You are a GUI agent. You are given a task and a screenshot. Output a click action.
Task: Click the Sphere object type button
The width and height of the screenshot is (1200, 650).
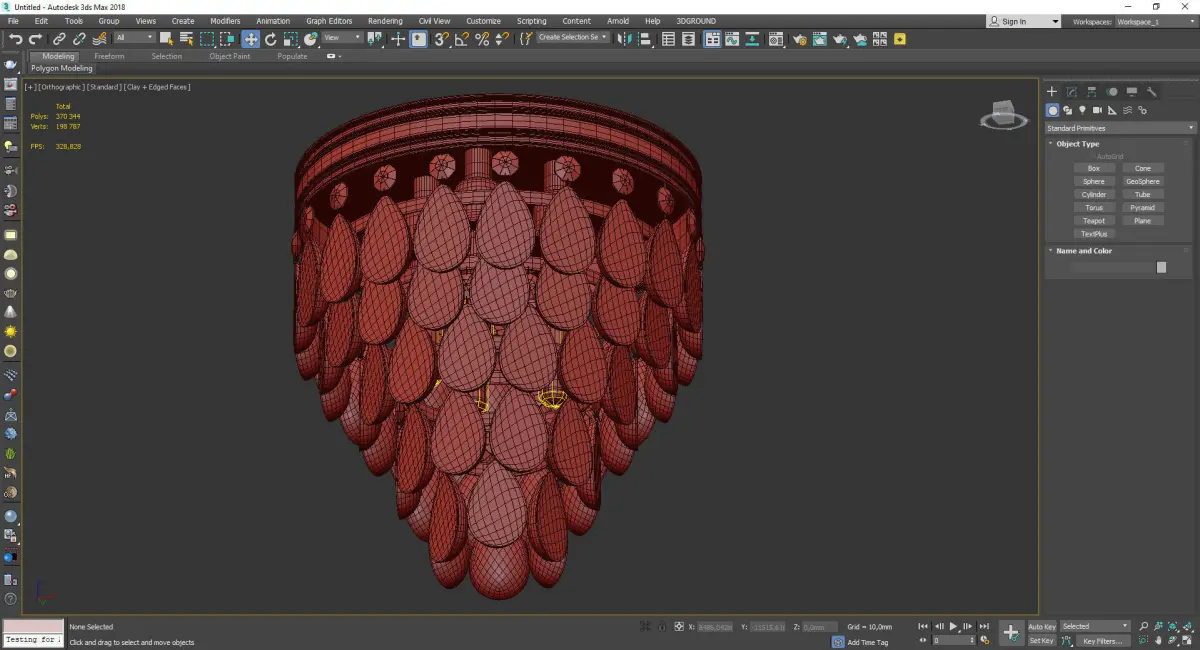(x=1094, y=182)
